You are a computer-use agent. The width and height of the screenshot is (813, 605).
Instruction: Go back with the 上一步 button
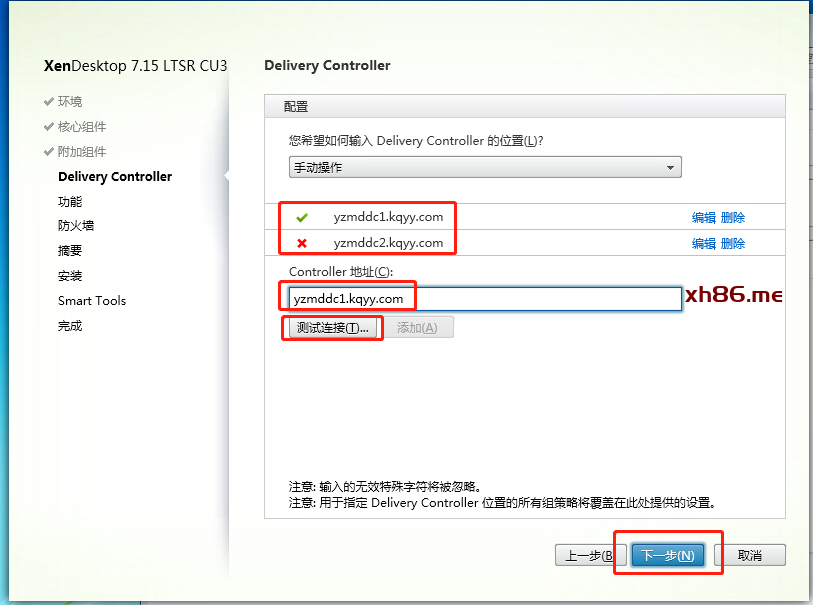click(x=590, y=555)
